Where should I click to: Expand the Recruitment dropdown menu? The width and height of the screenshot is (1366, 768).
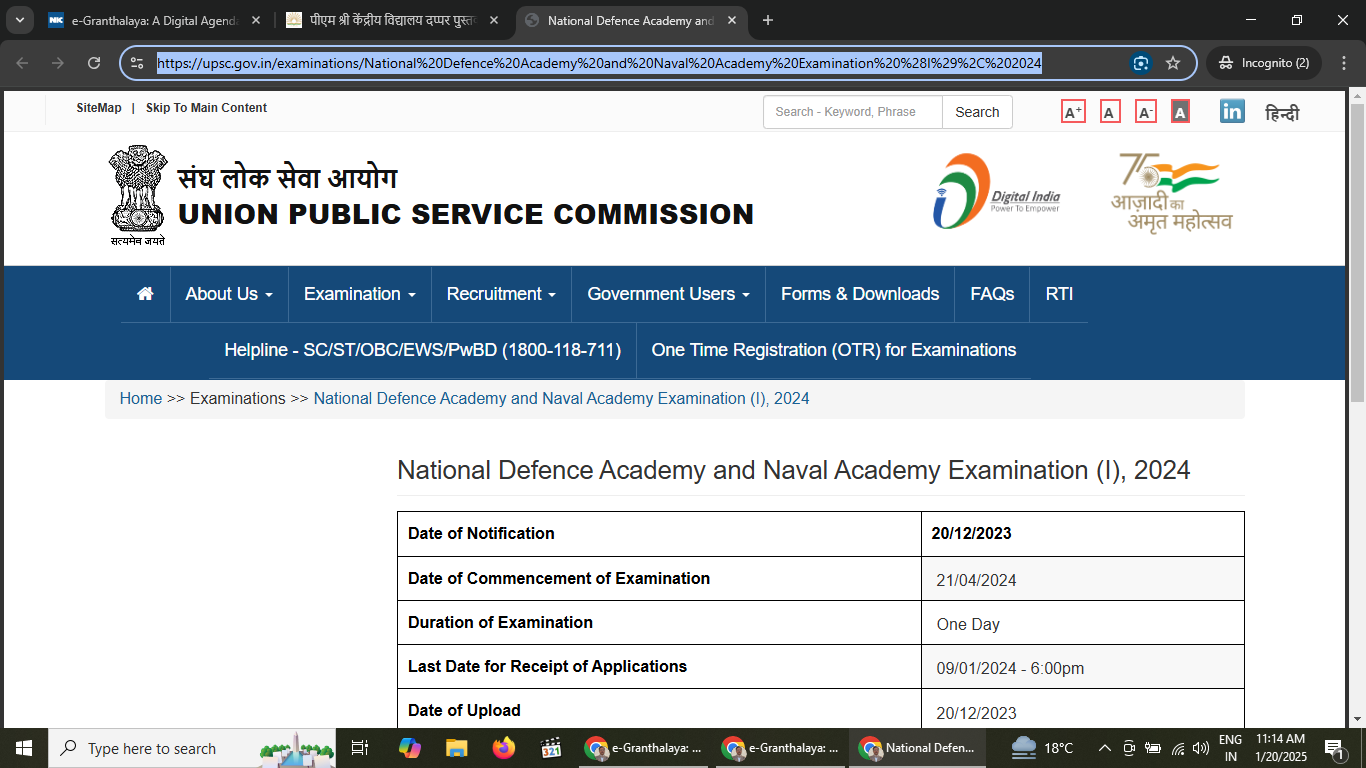(501, 294)
